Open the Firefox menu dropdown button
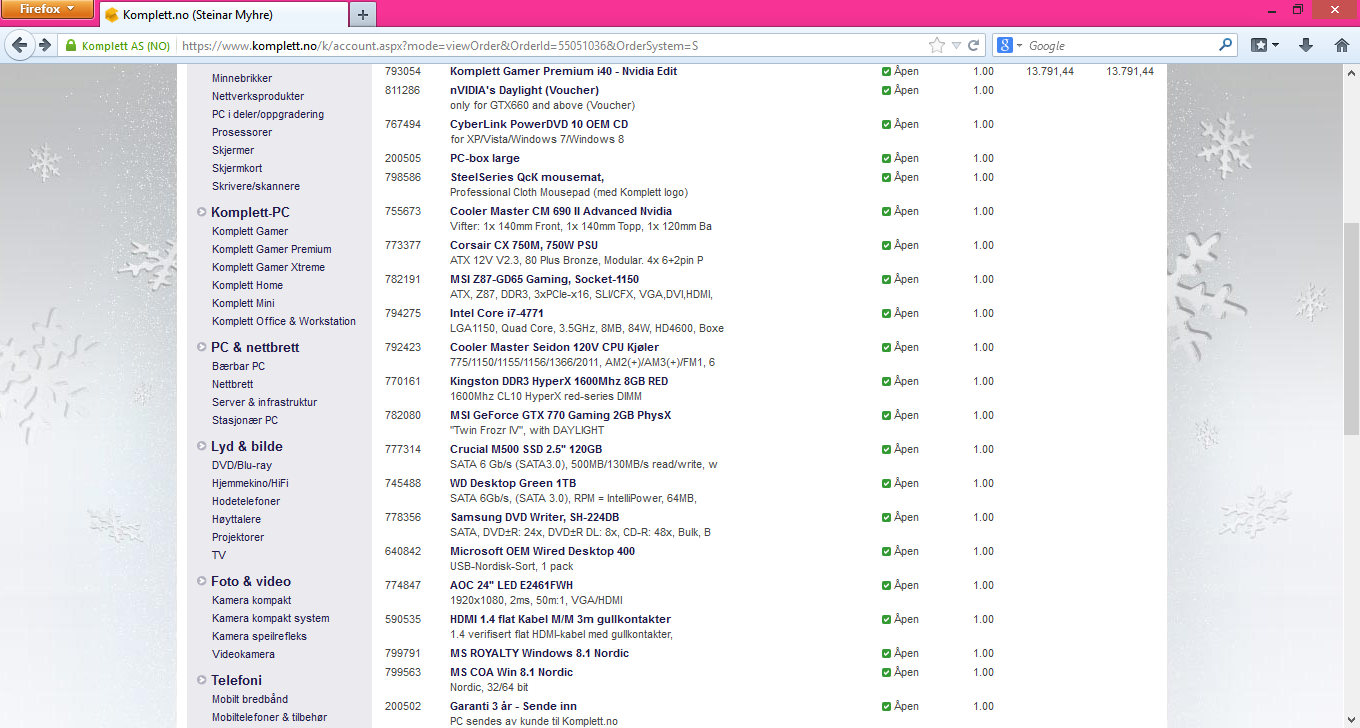Viewport: 1360px width, 728px height. coord(48,10)
